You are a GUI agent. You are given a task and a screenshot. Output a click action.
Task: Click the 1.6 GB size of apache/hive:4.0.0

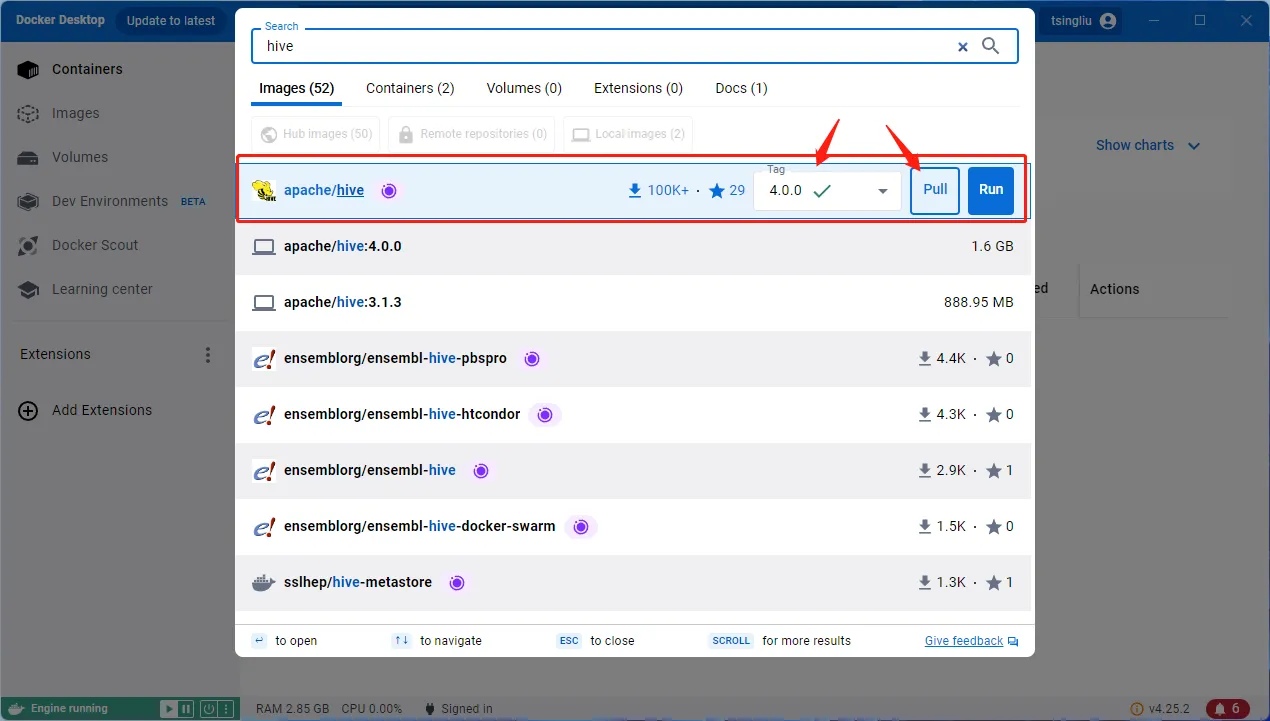(x=992, y=246)
